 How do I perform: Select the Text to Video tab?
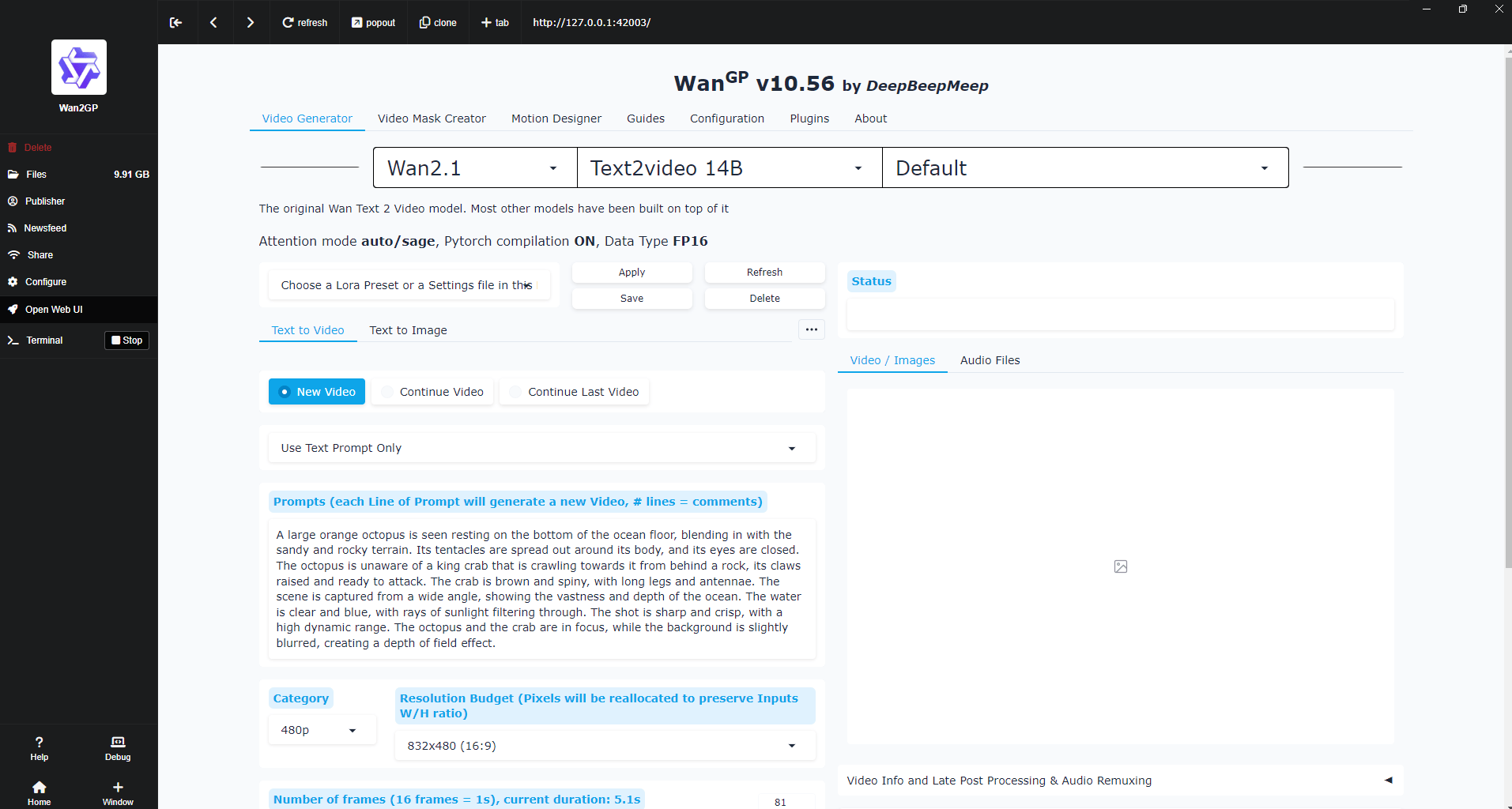(x=308, y=330)
